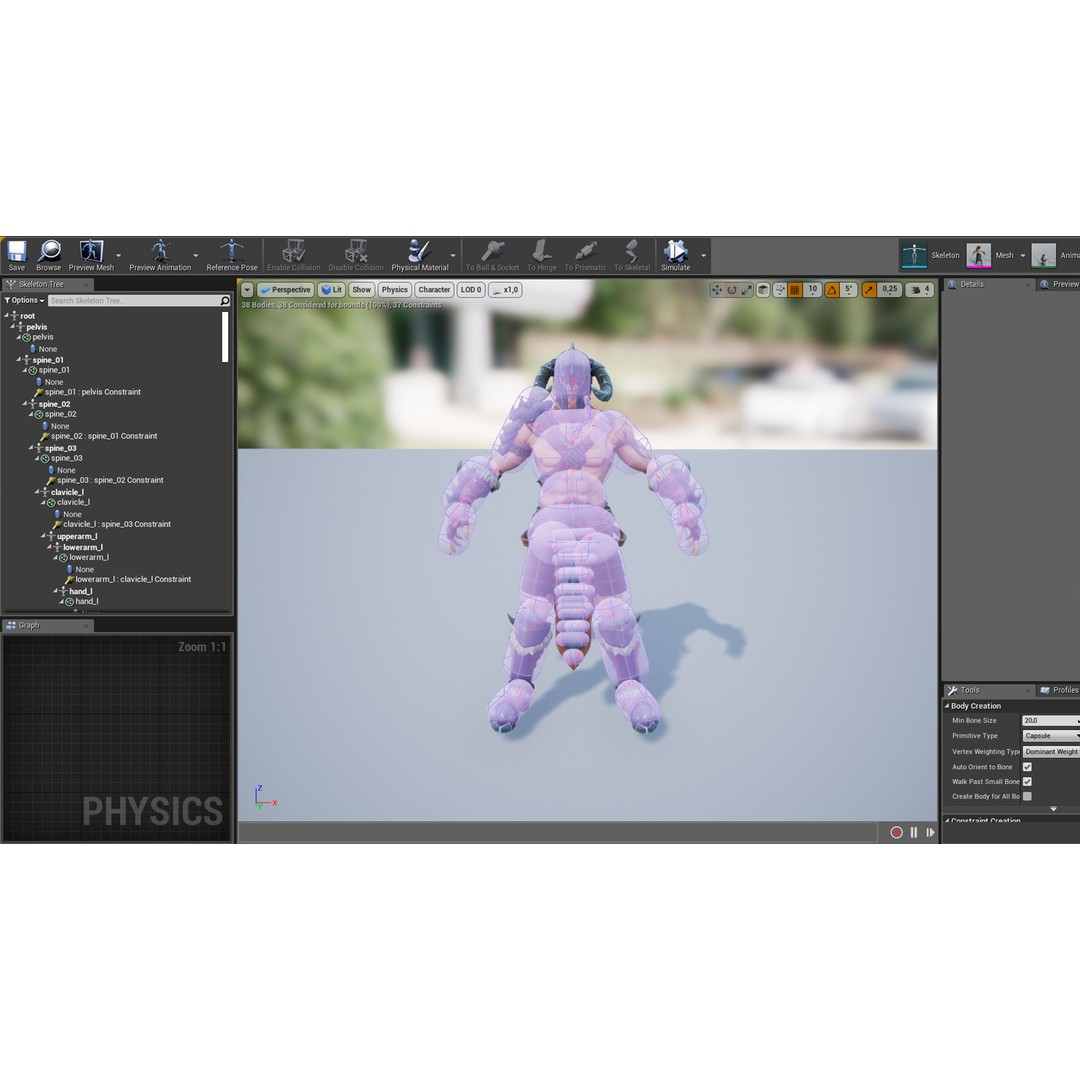Start Simulate in toolbar
1080x1080 pixels.
[x=676, y=256]
